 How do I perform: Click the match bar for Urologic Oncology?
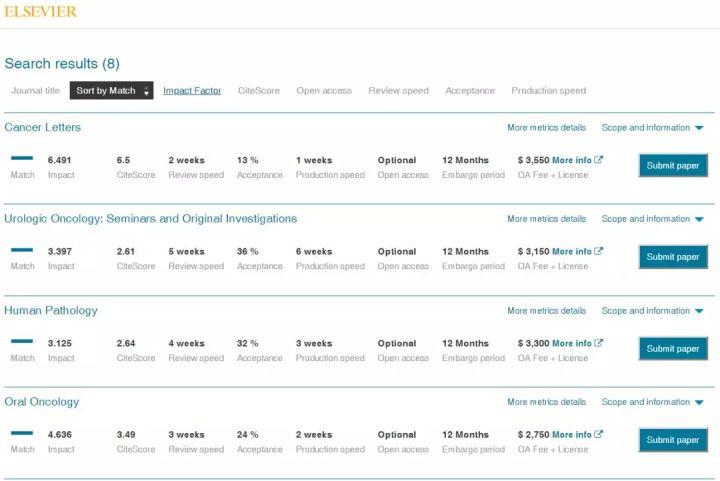click(22, 250)
